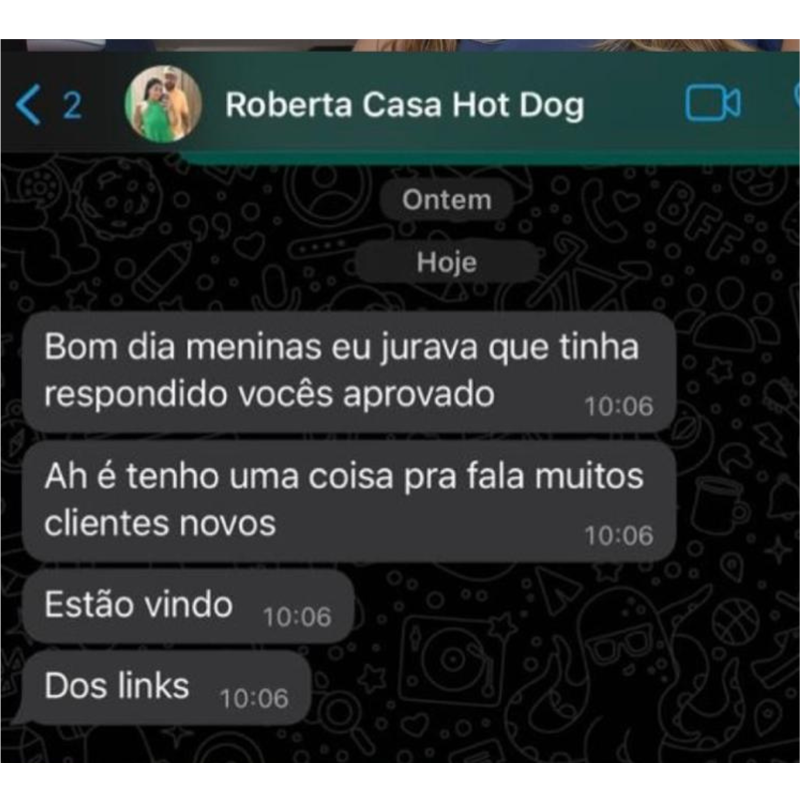Click the words 'clientes novos' in message

pyautogui.click(x=160, y=523)
